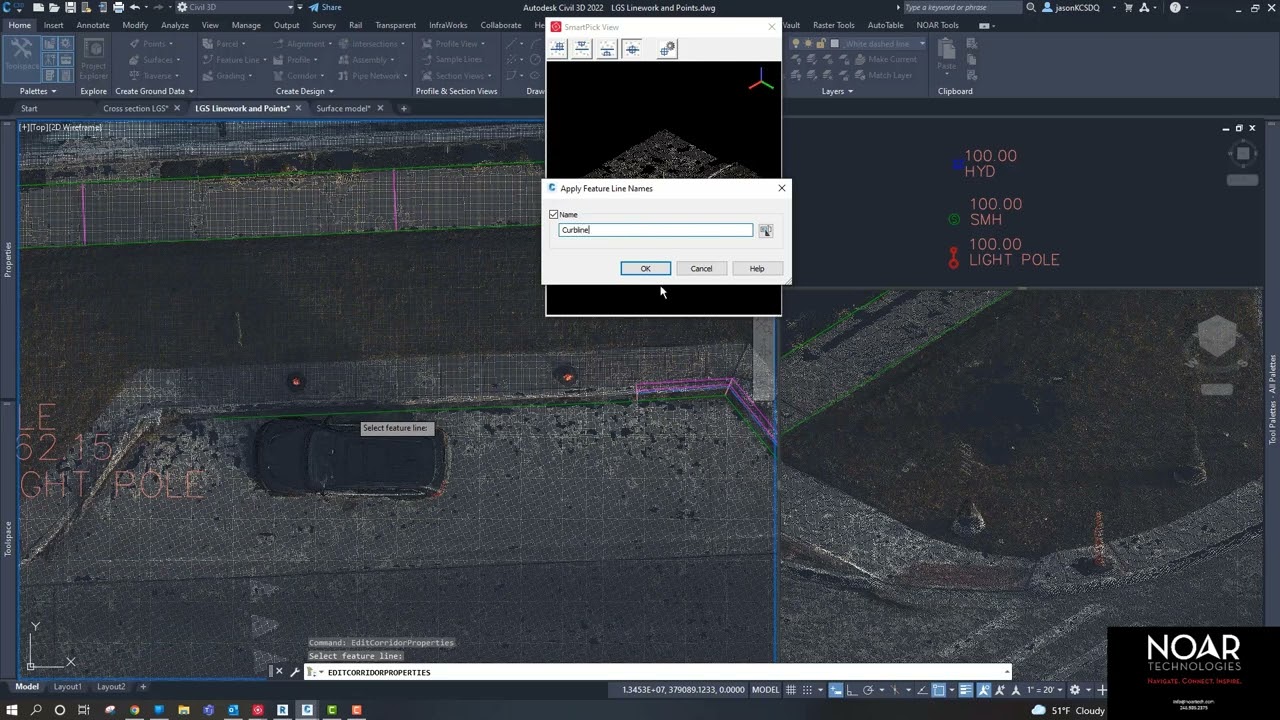
Task: Switch to Surface model drawing tab
Action: pyautogui.click(x=343, y=108)
